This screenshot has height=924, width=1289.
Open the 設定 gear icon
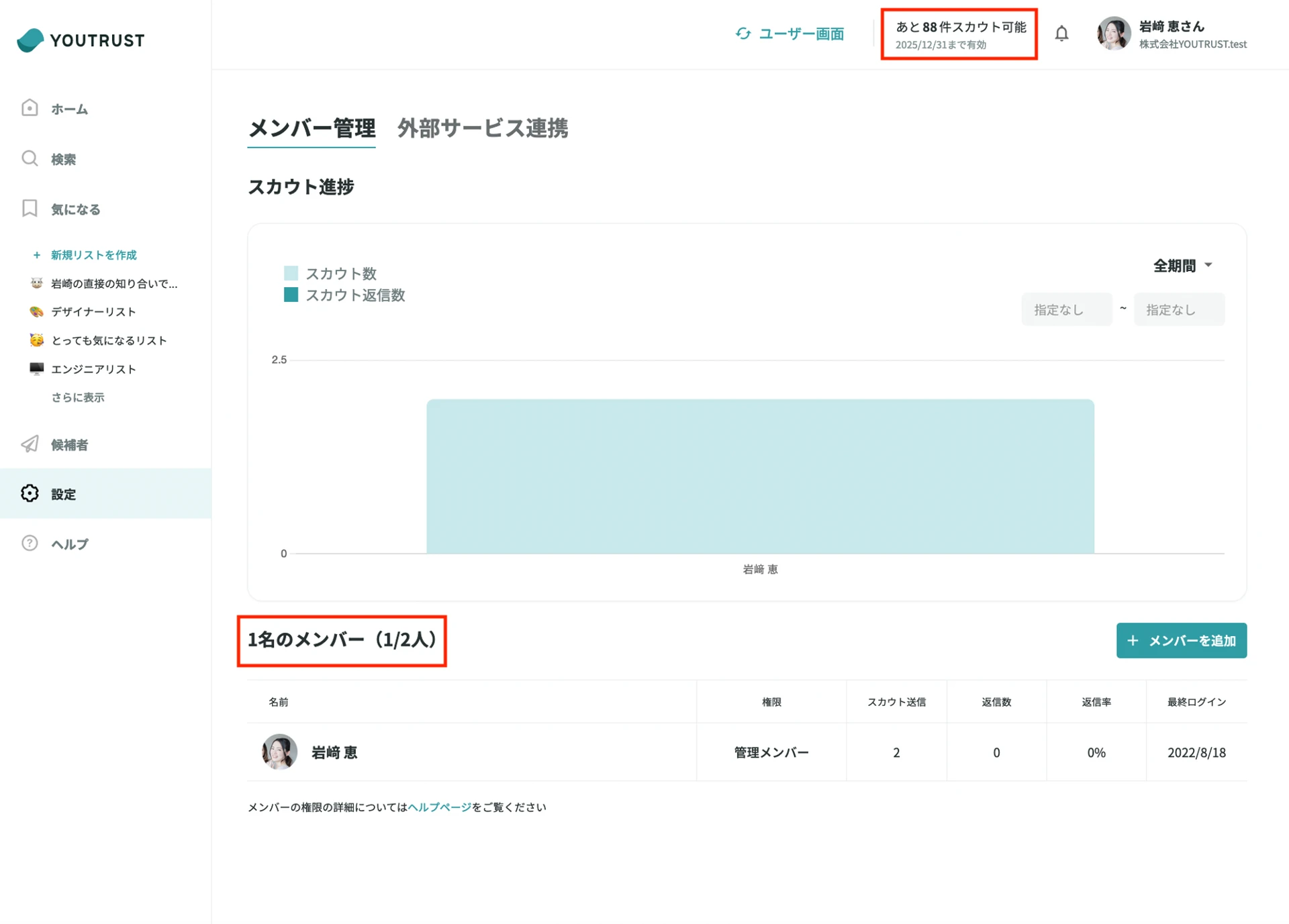(30, 494)
